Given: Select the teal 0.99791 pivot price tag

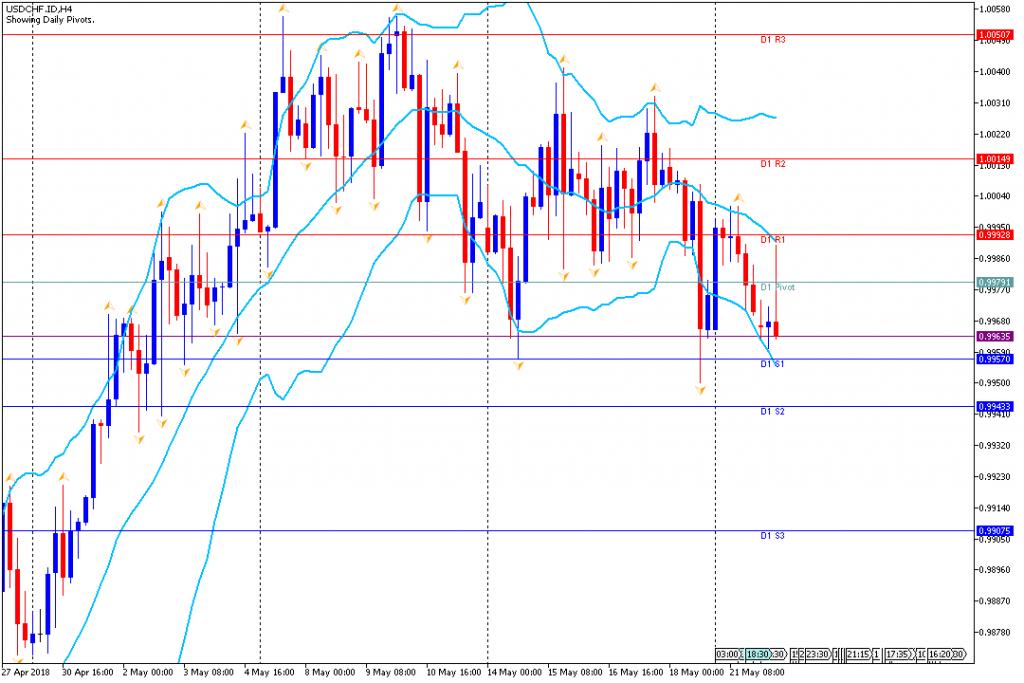Looking at the screenshot, I should point(996,282).
